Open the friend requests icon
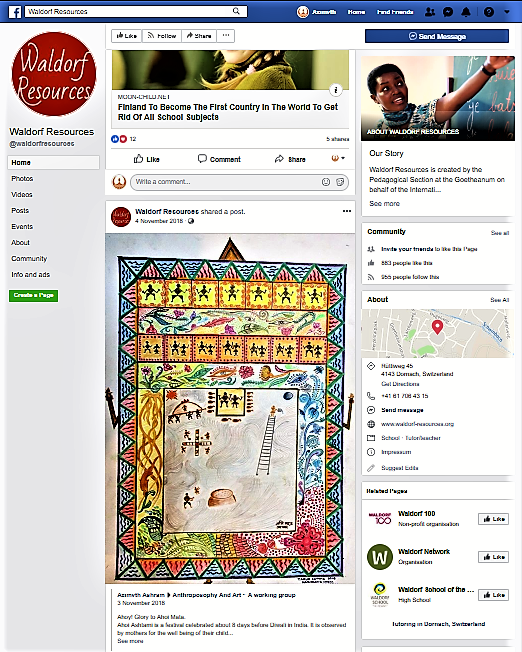 coord(430,12)
